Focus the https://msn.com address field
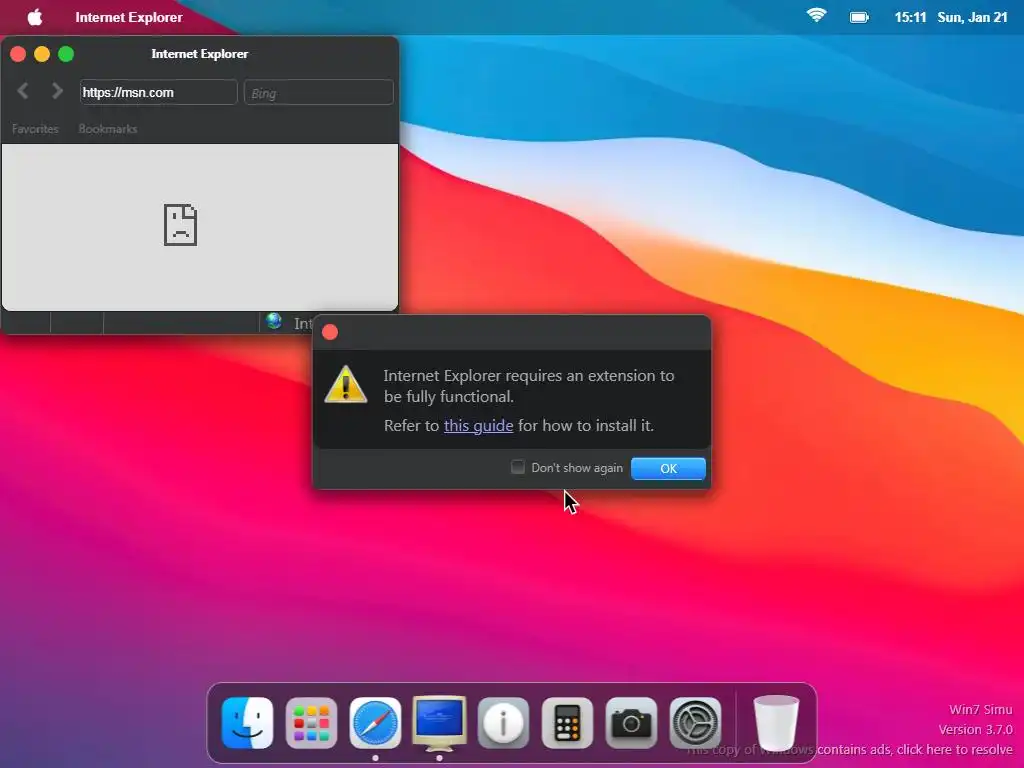This screenshot has width=1024, height=768. pos(159,92)
